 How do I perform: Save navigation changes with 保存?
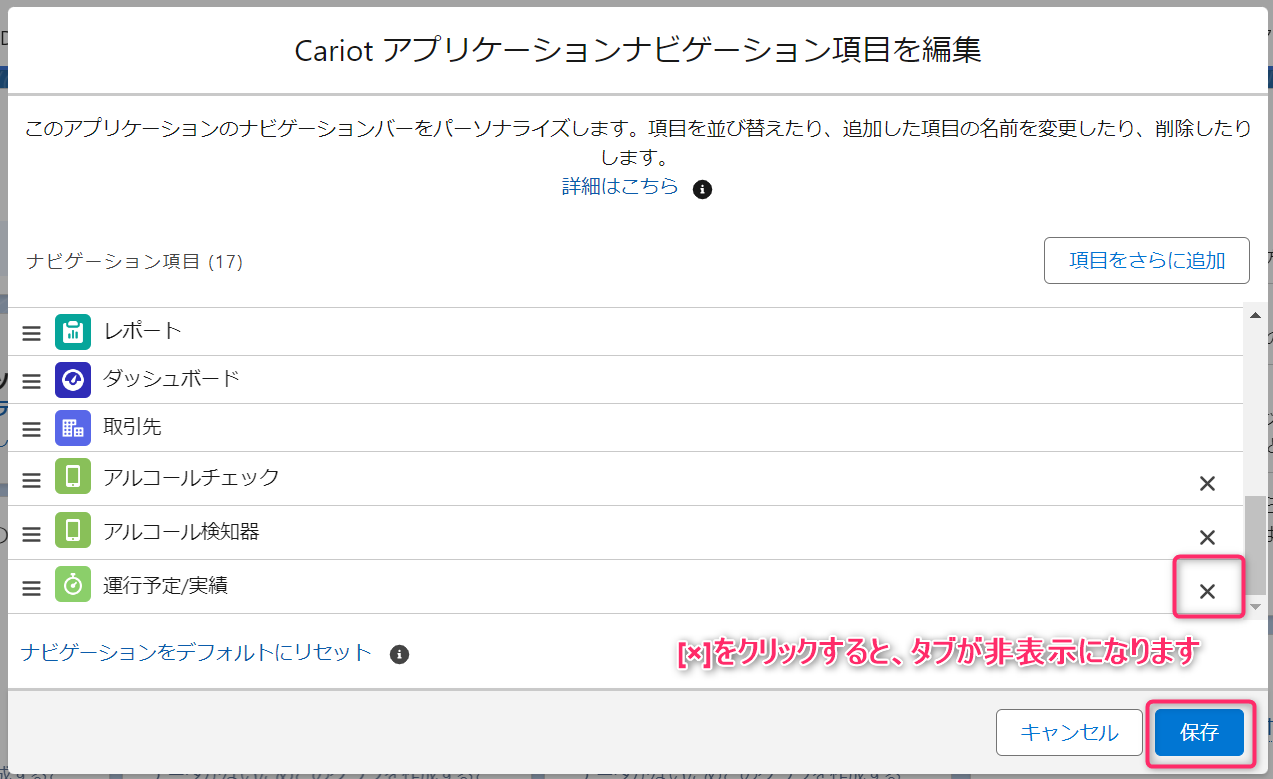[x=1199, y=733]
